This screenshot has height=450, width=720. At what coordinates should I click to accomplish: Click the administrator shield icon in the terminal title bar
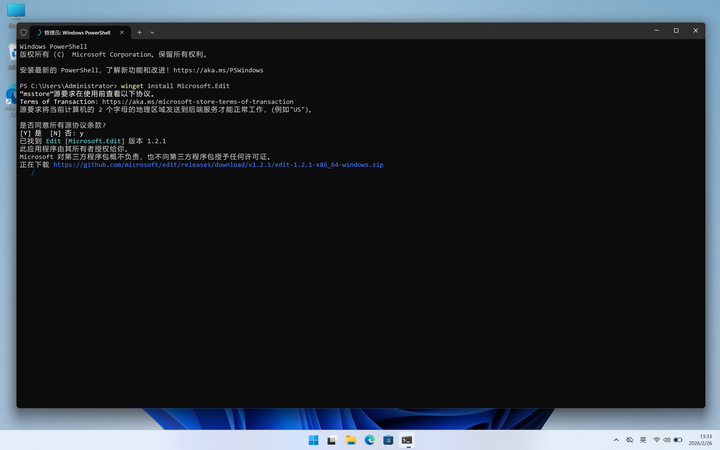(x=23, y=33)
